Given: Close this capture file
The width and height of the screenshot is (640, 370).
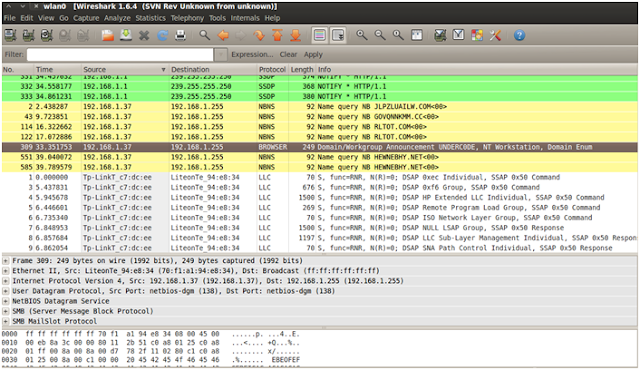Looking at the screenshot, I should coord(144,35).
